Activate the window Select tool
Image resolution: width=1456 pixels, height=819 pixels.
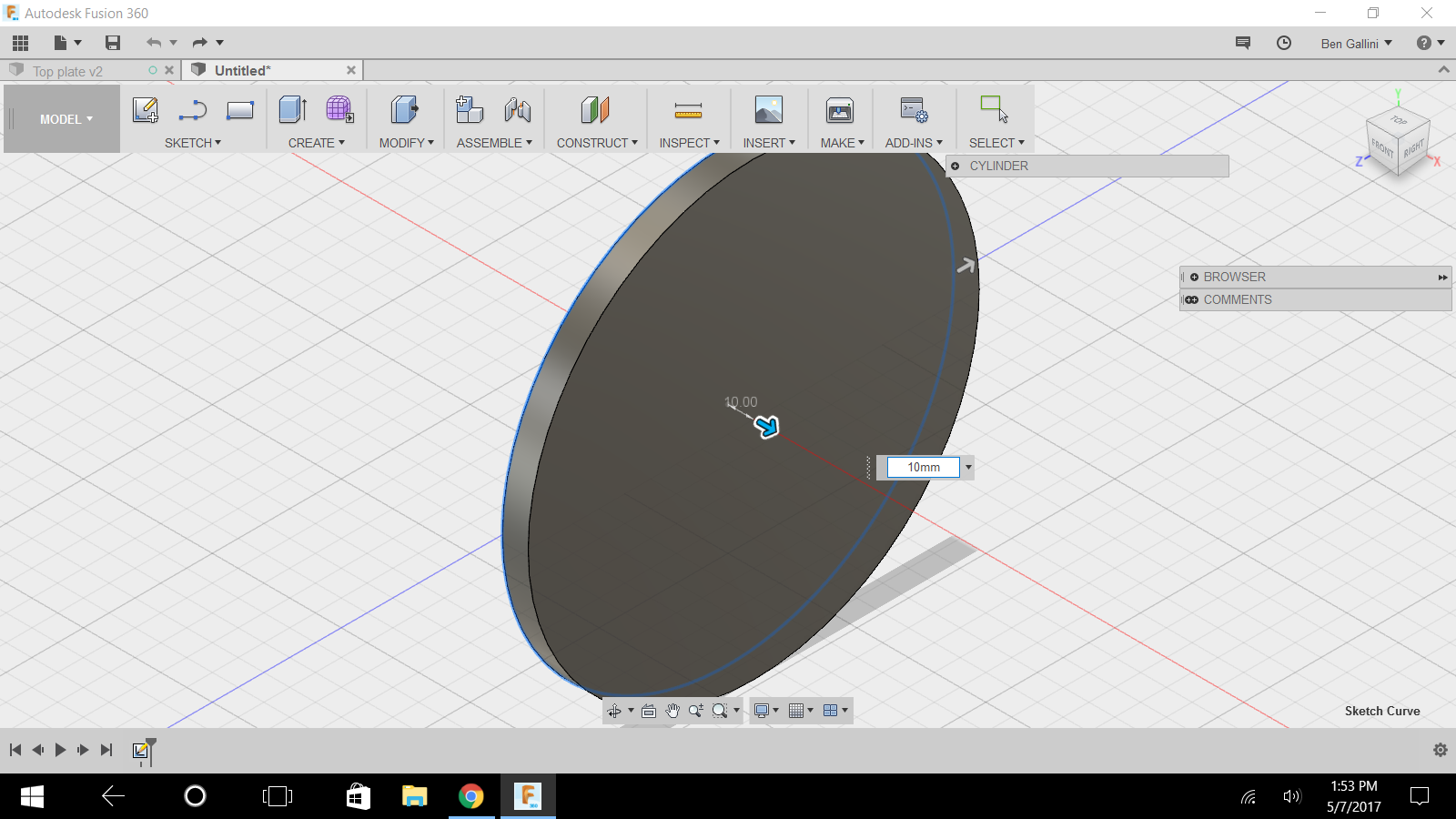[994, 109]
